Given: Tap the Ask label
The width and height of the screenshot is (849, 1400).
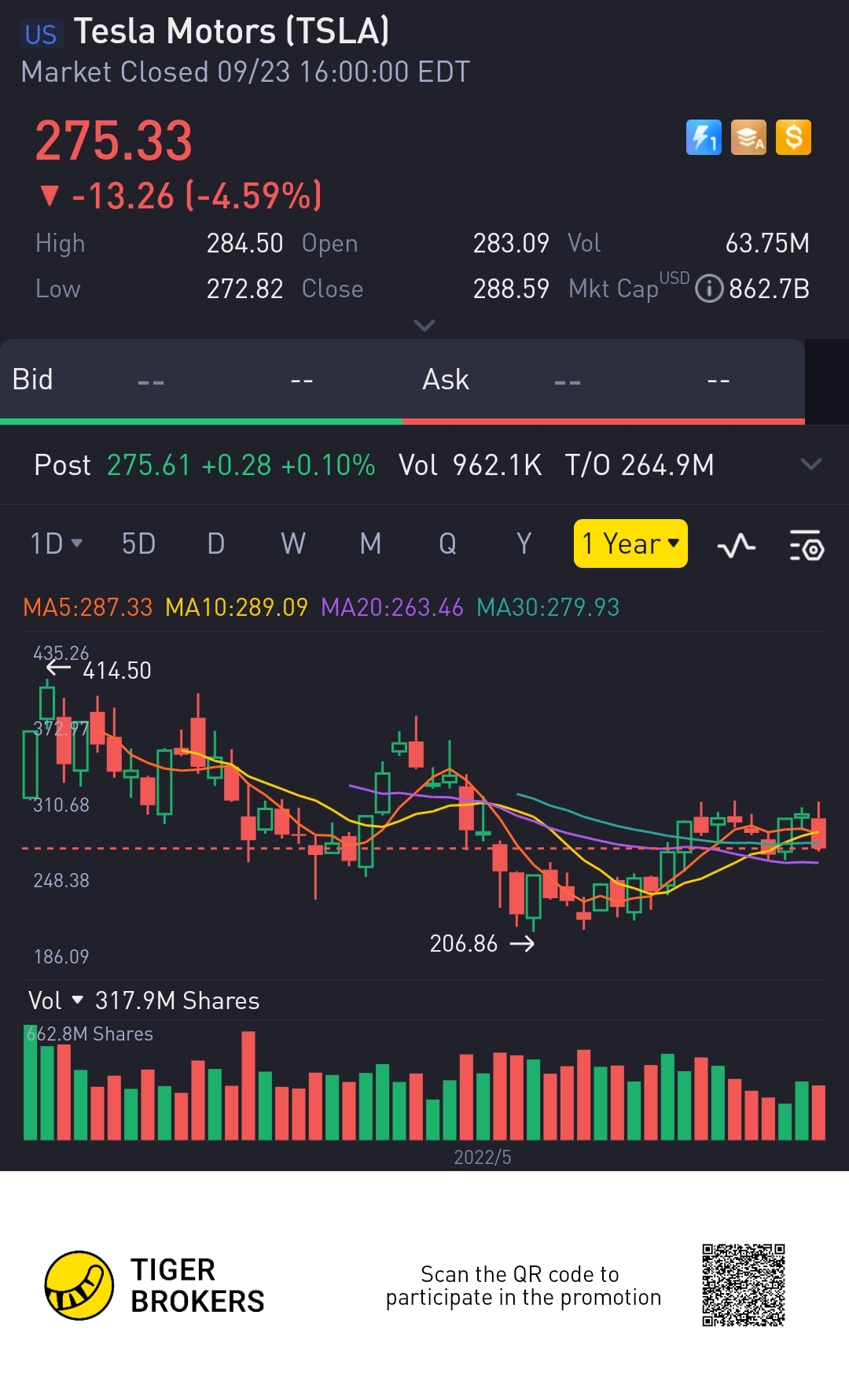Looking at the screenshot, I should 446,380.
